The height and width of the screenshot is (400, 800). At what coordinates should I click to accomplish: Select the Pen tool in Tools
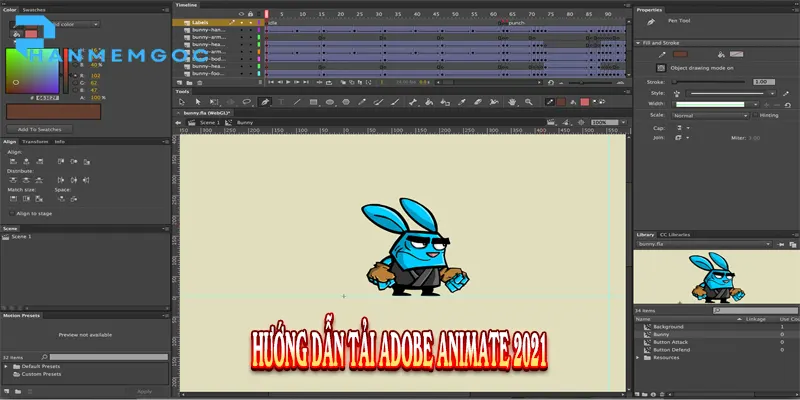[x=264, y=102]
